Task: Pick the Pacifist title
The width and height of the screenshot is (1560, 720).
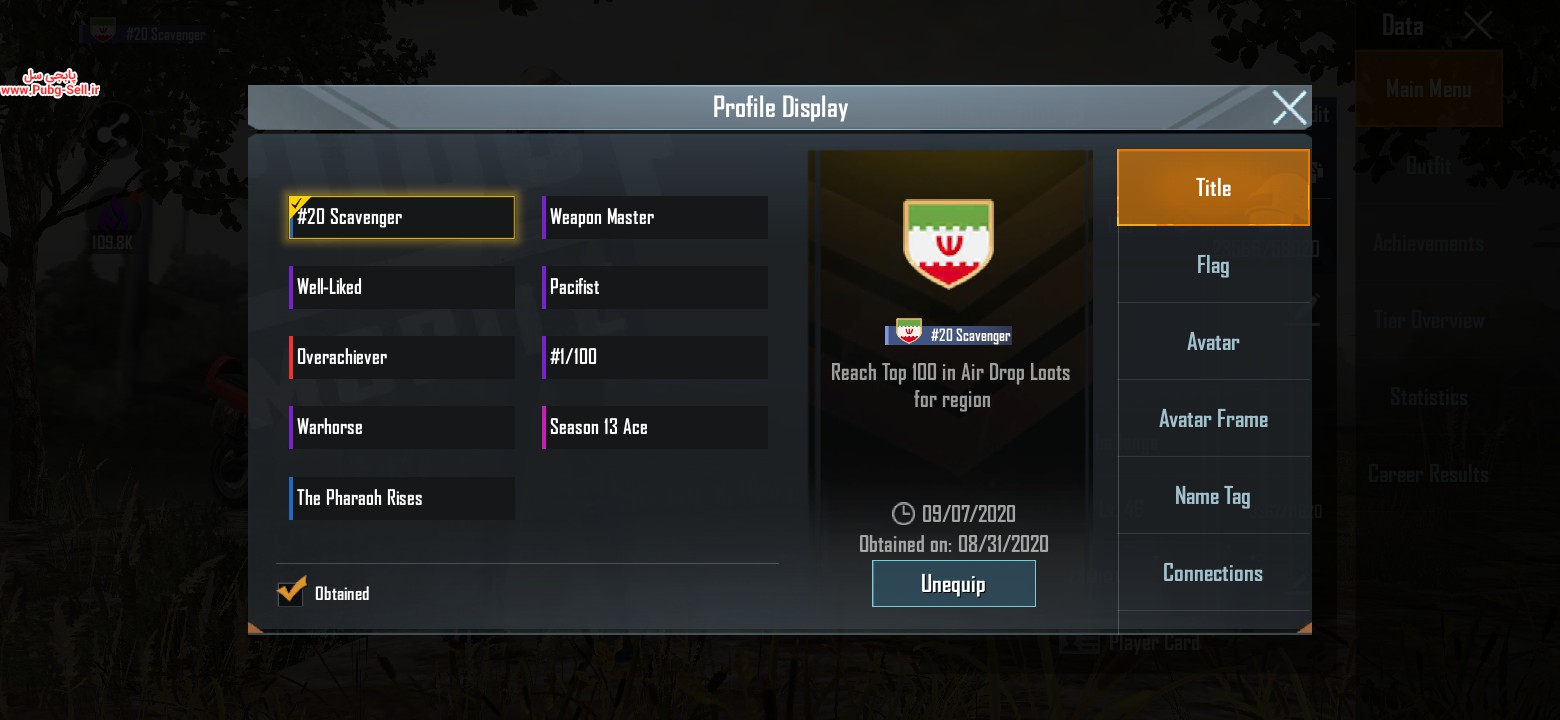Action: [x=655, y=287]
